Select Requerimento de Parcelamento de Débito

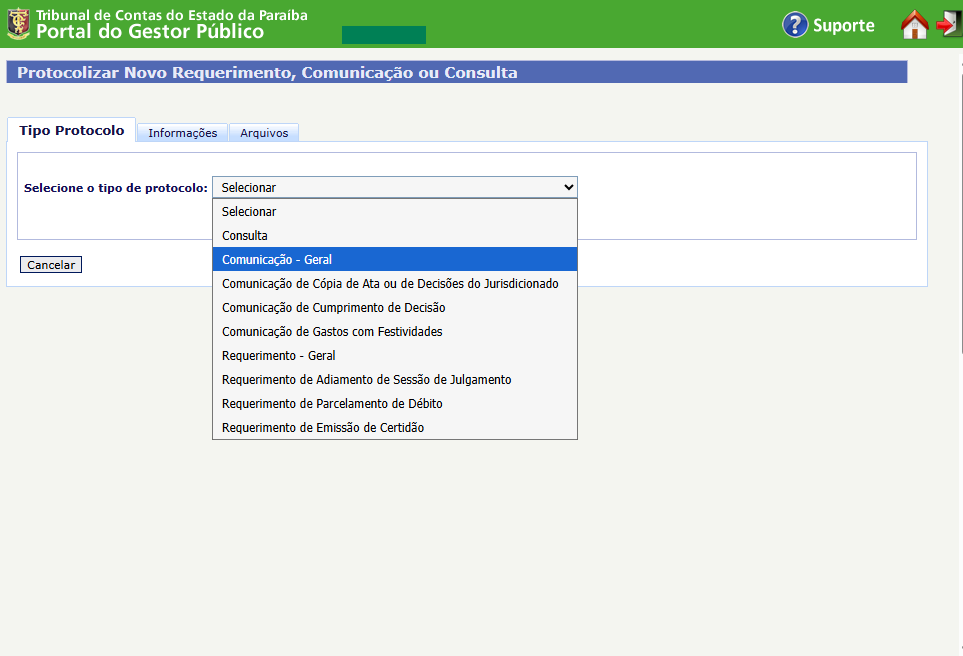[395, 403]
